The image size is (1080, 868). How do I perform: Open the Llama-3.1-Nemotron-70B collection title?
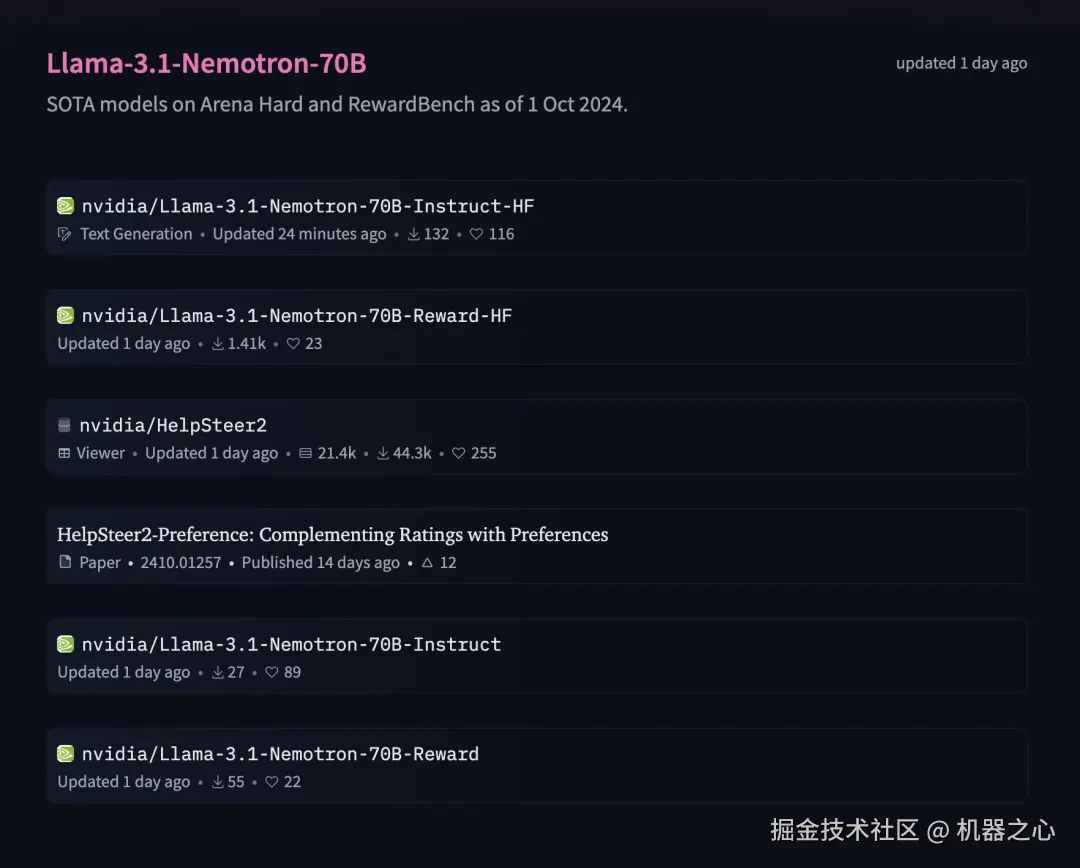pos(206,64)
